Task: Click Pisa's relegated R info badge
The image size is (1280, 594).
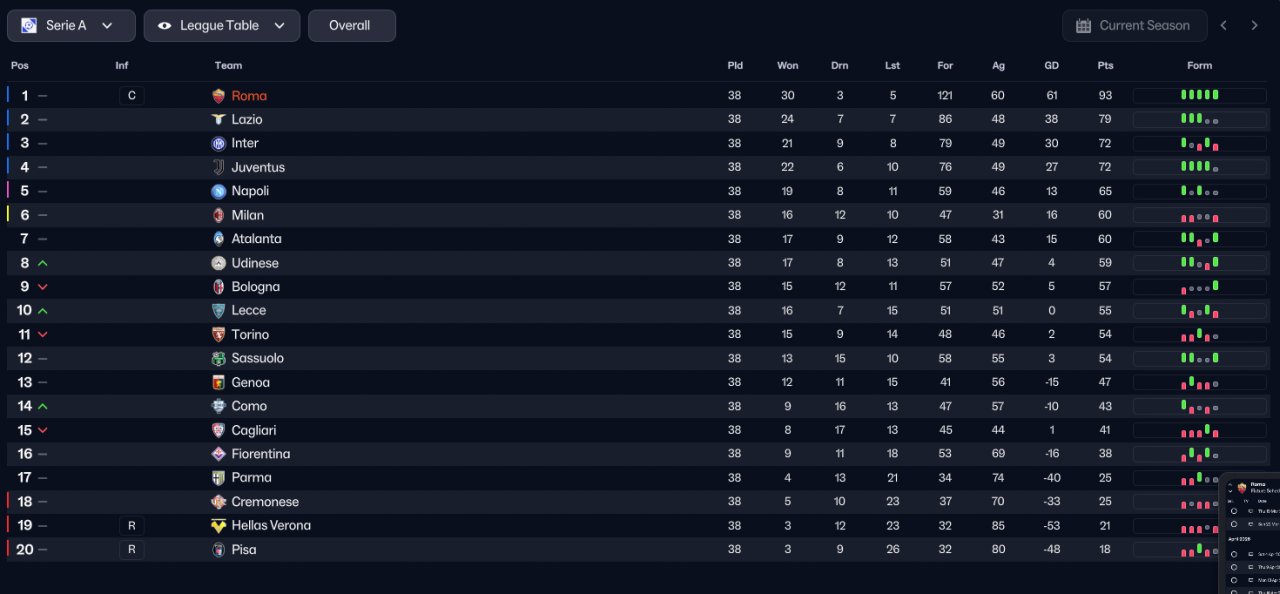Action: (x=131, y=550)
